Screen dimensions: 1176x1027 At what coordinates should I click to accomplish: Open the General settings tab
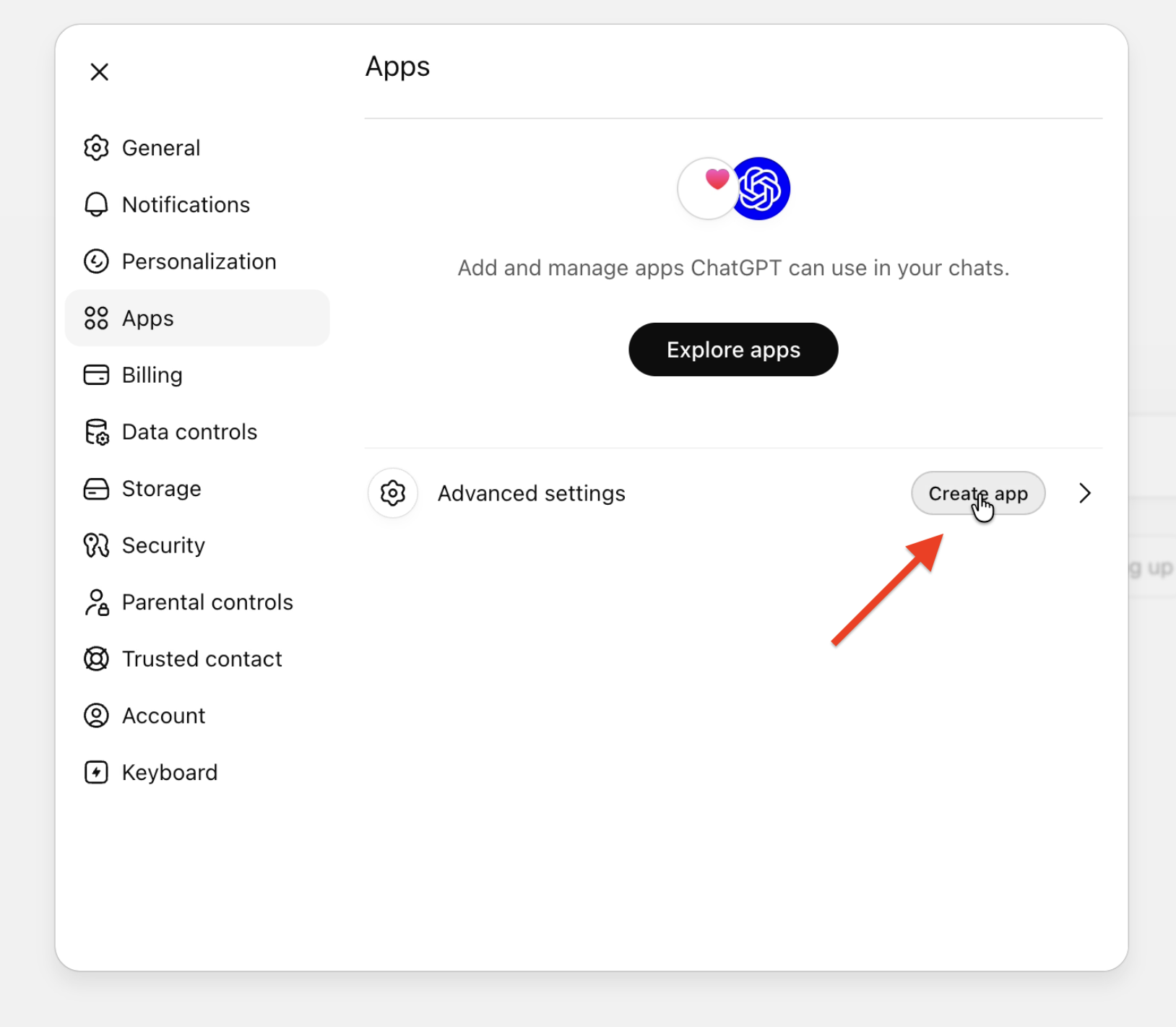point(197,147)
